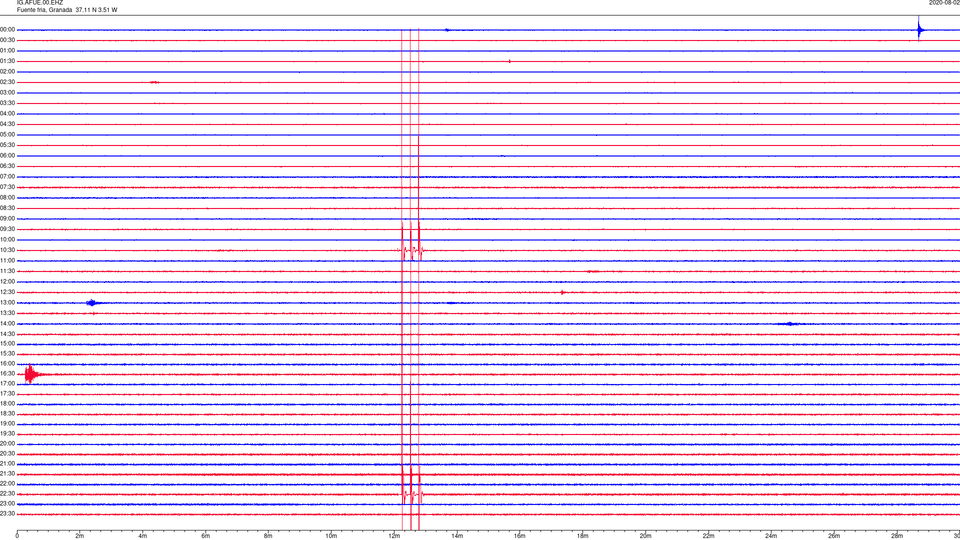
Task: Select the 19:30 row label
Action: 7,433
